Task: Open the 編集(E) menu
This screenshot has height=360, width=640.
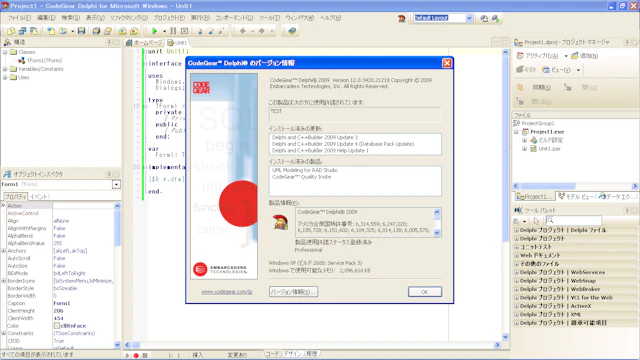Action: click(46, 18)
